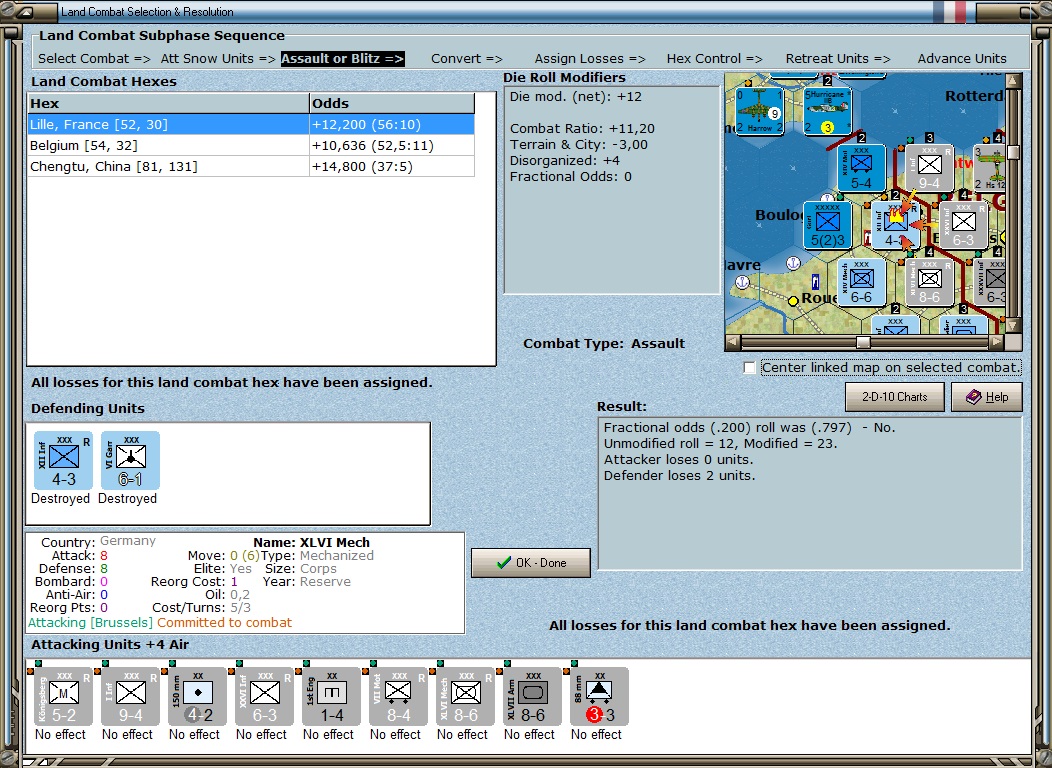Click the mini-map horizontal scrollbar thumb
1052x768 pixels.
click(863, 343)
